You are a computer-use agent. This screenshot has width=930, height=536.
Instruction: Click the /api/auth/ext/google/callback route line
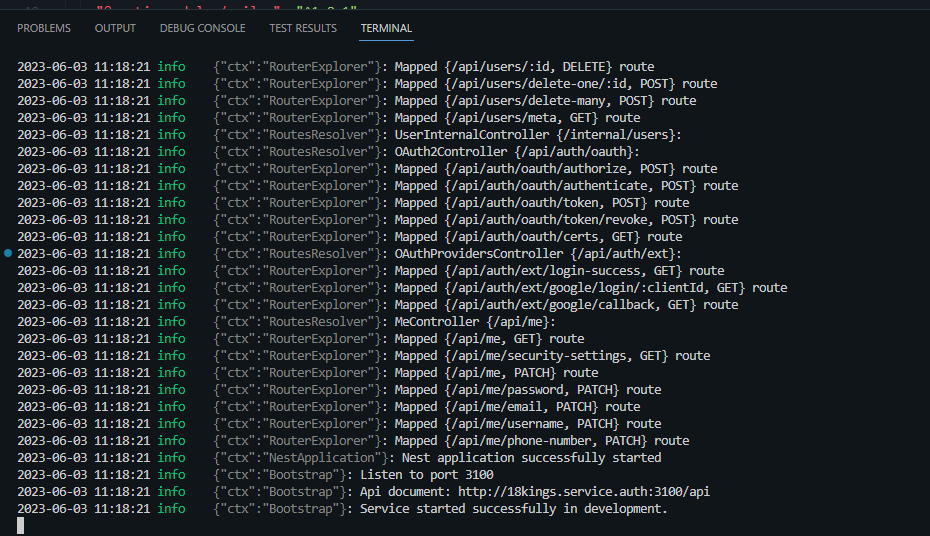point(566,305)
